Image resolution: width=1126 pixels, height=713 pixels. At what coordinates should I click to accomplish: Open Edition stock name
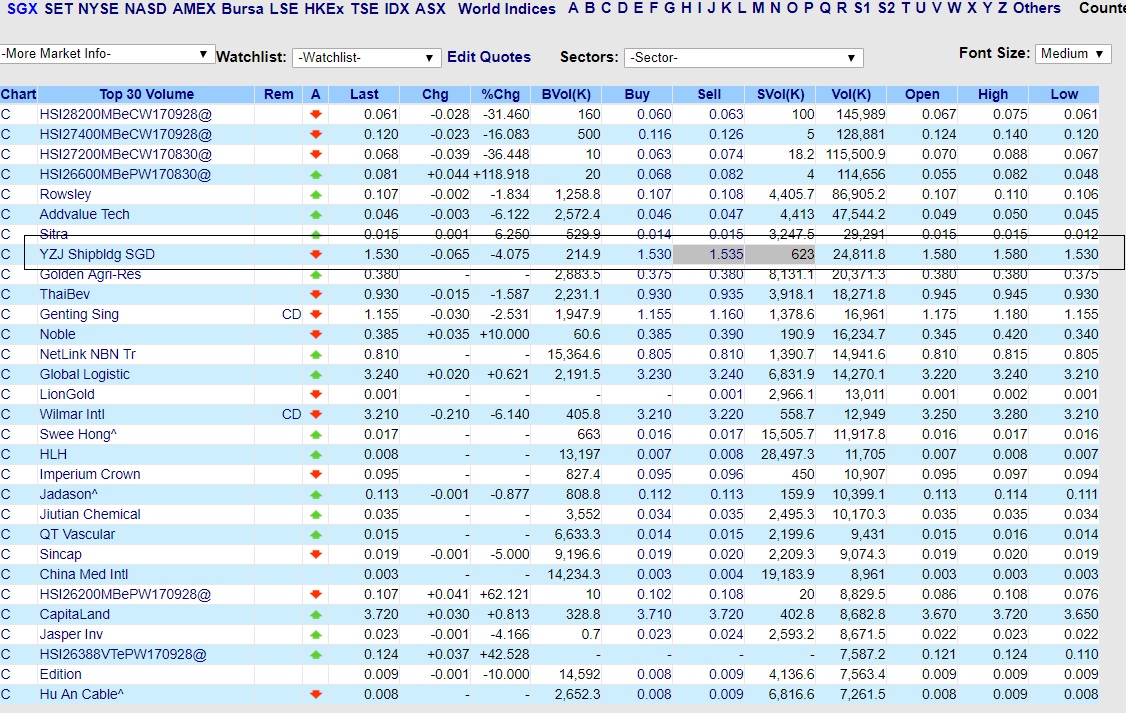60,674
